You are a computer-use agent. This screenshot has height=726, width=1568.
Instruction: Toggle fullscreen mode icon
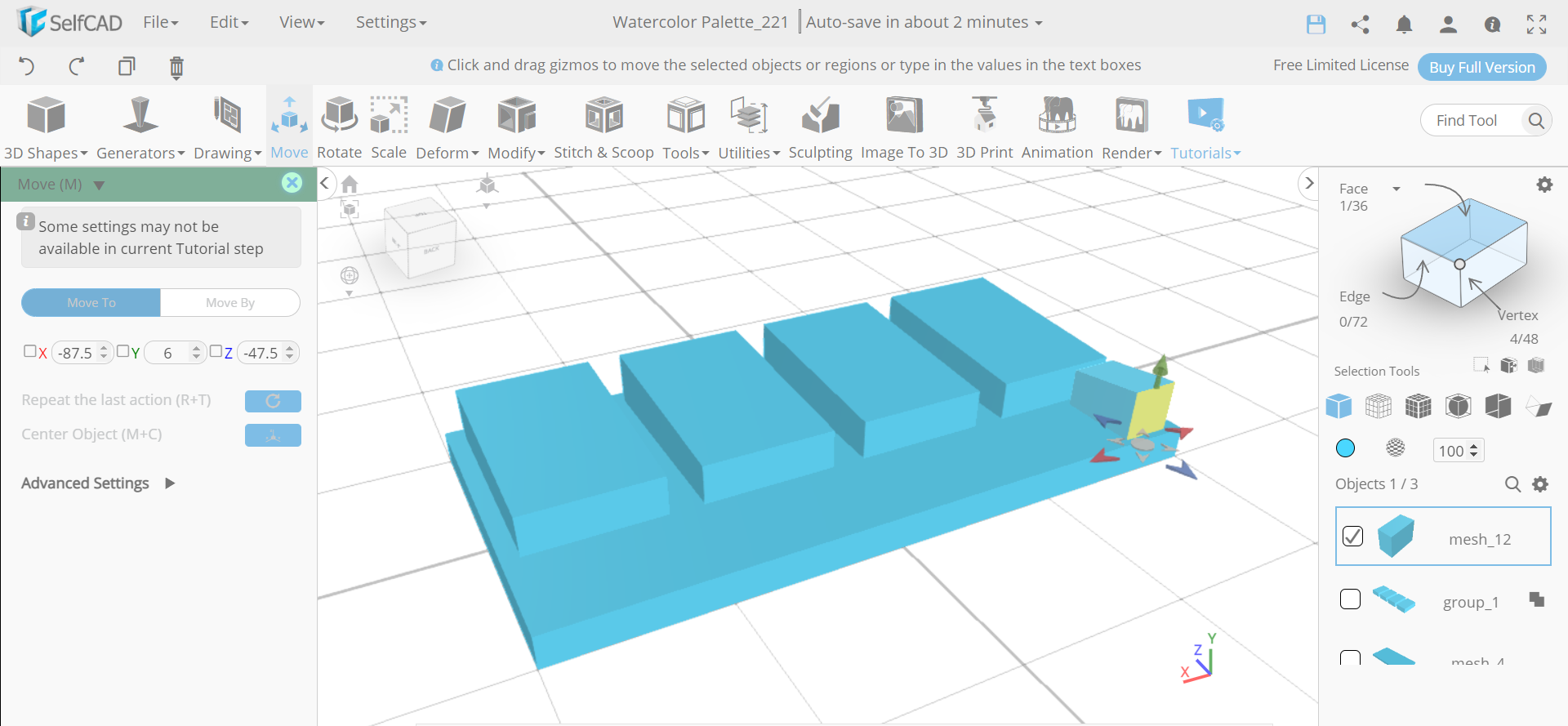pos(1537,24)
